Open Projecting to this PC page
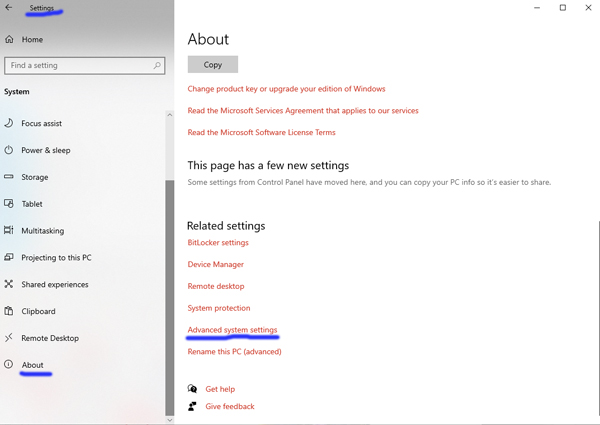 [x=56, y=257]
